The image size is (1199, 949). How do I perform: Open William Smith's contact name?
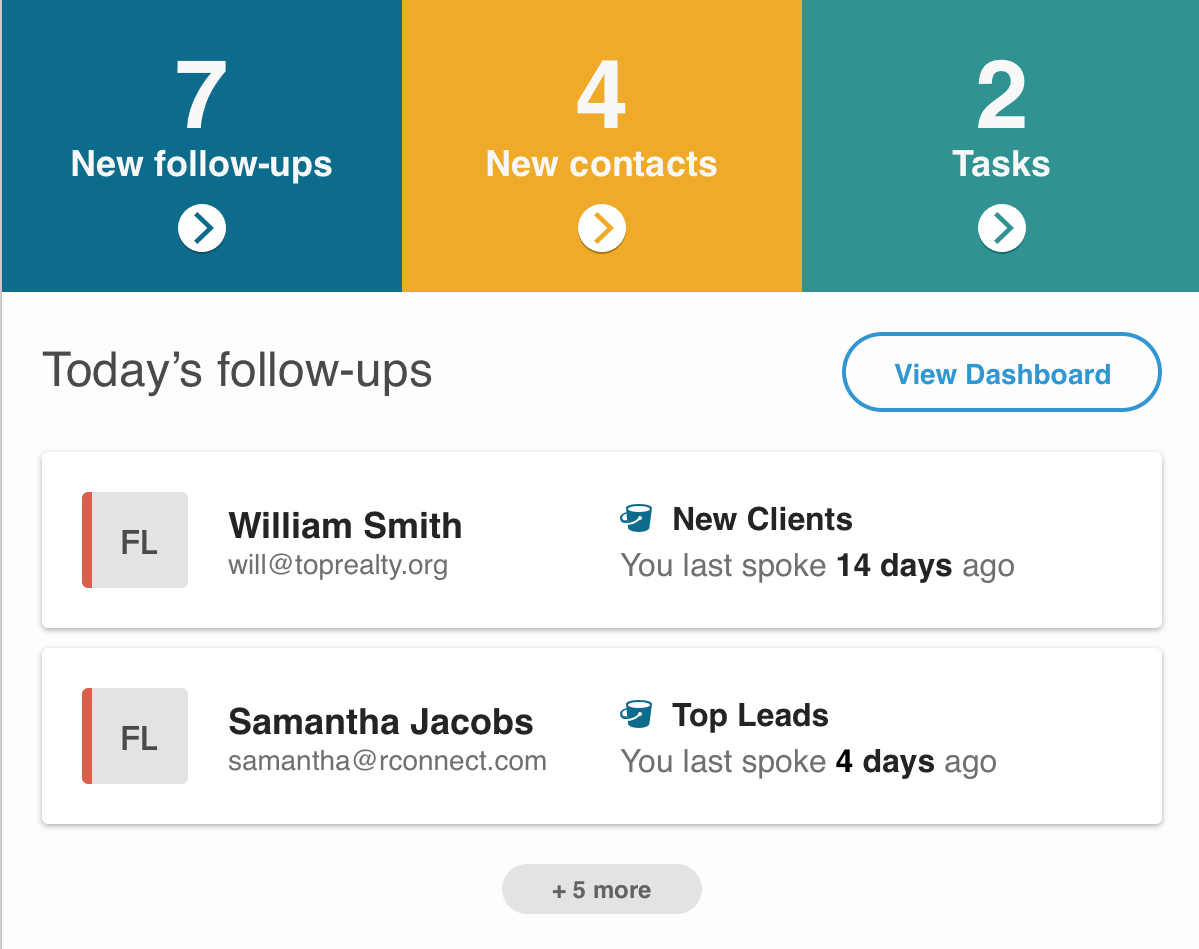coord(345,525)
